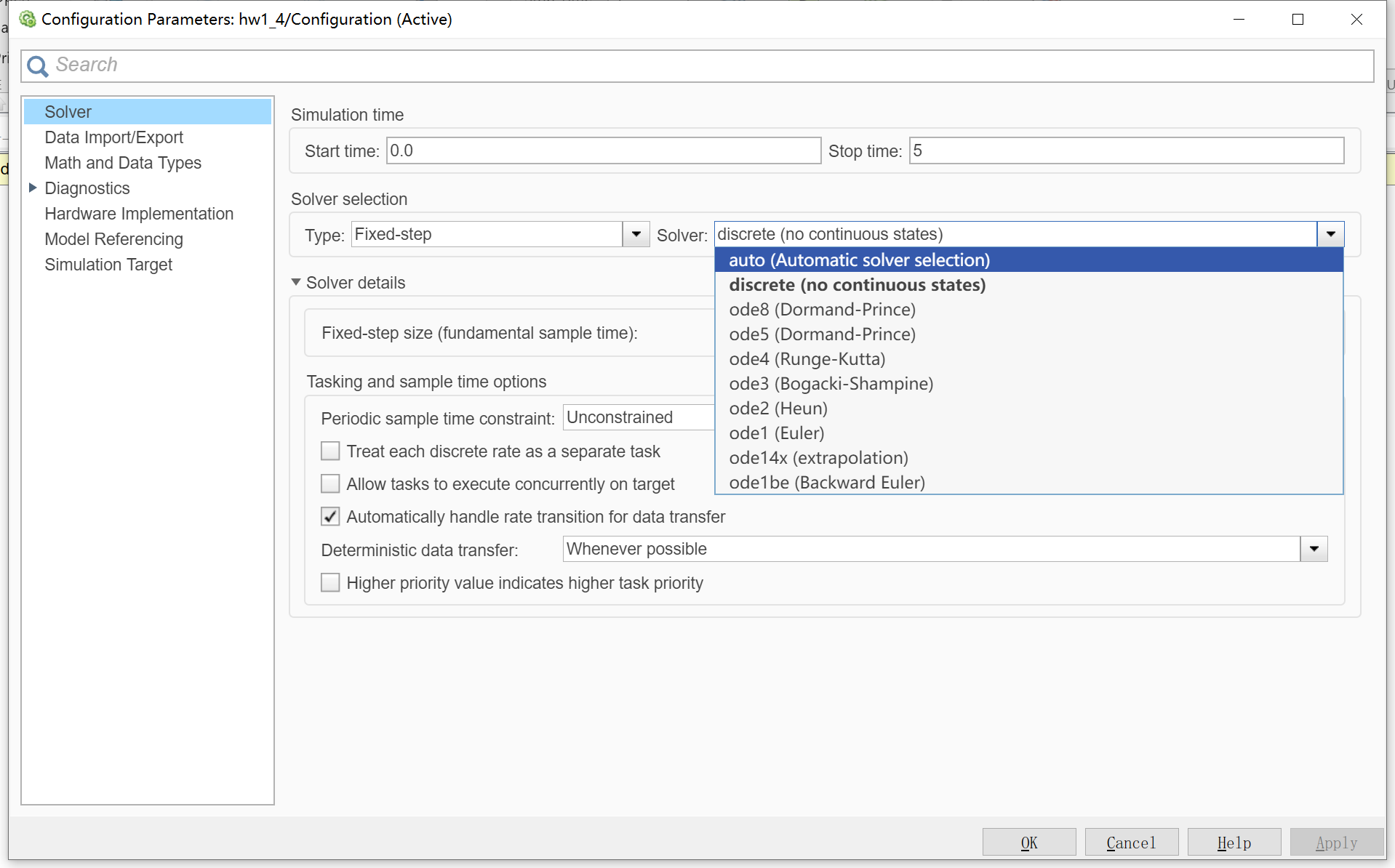Open the solver Type dropdown arrow
Viewport: 1395px width, 868px height.
click(x=636, y=234)
